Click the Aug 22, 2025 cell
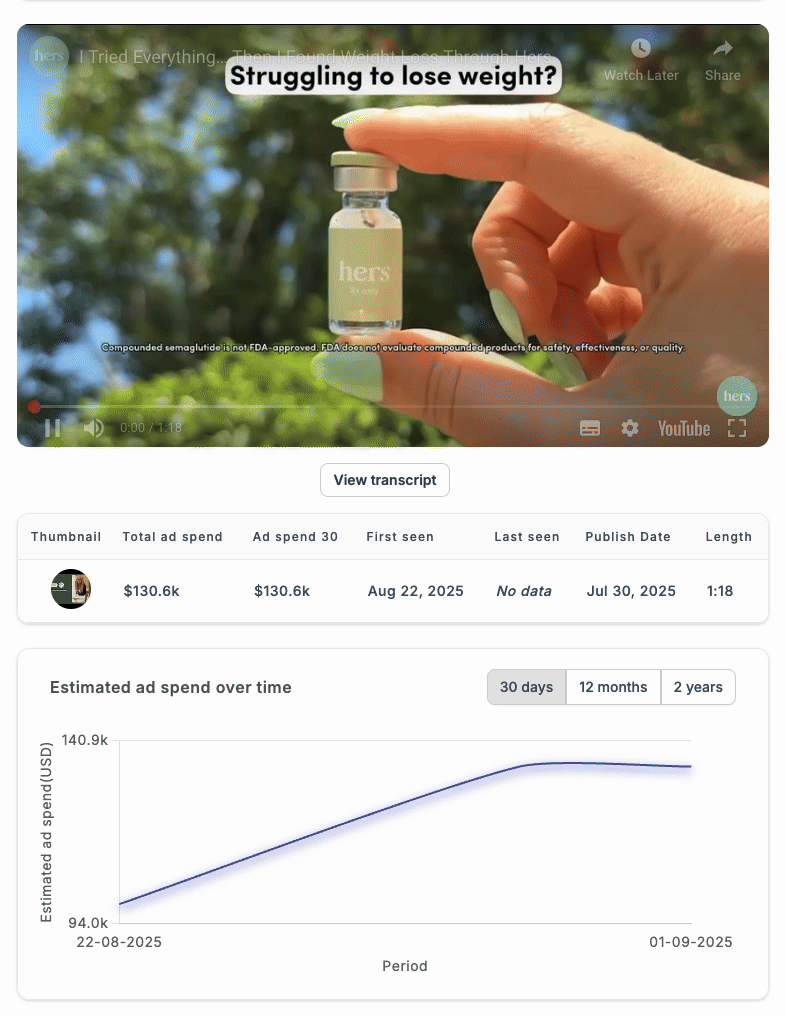The width and height of the screenshot is (786, 1016). 415,591
